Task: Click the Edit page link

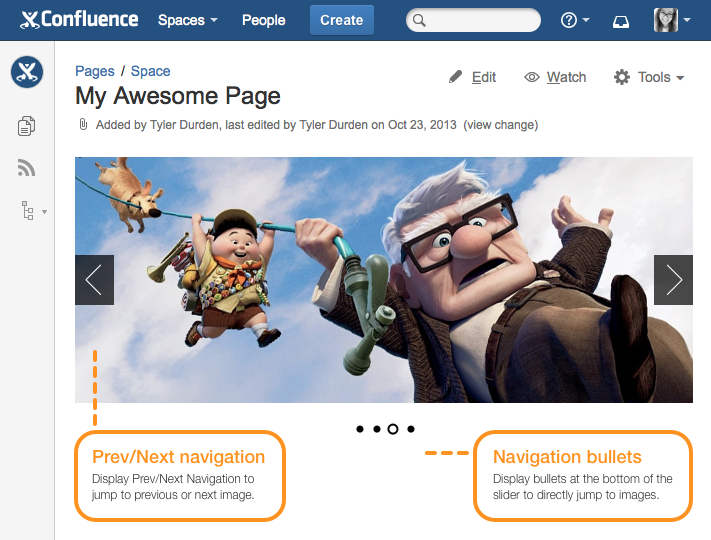Action: point(484,77)
